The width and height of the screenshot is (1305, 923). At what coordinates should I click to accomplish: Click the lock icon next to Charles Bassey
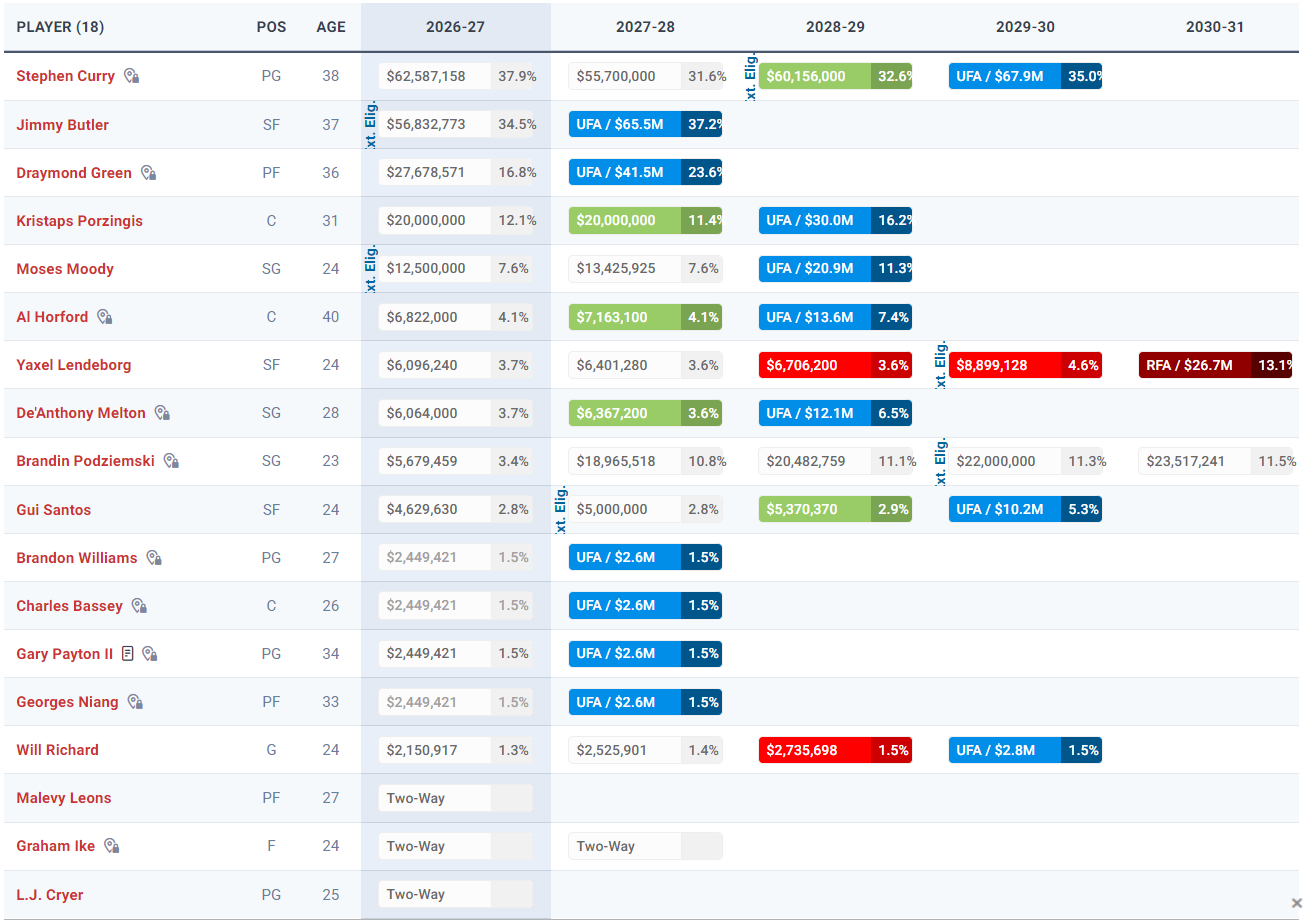[139, 606]
